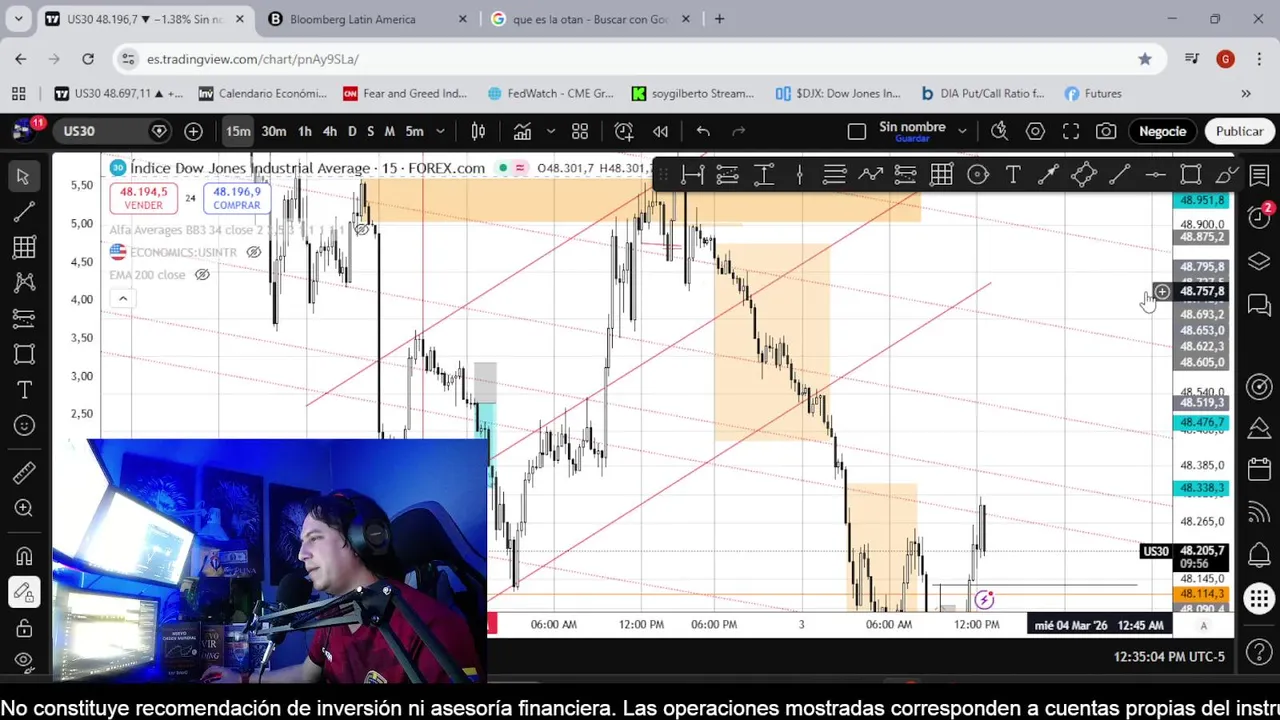The height and width of the screenshot is (720, 1280).
Task: Open the notifications bell panel
Action: (1259, 555)
